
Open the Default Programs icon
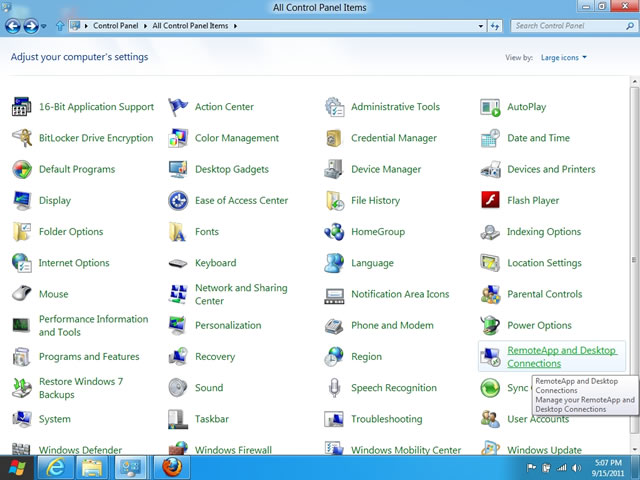click(x=22, y=169)
